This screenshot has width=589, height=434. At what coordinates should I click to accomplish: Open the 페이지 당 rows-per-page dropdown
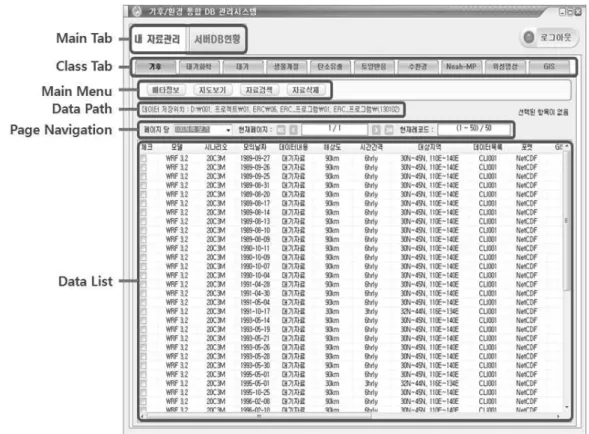tap(203, 130)
